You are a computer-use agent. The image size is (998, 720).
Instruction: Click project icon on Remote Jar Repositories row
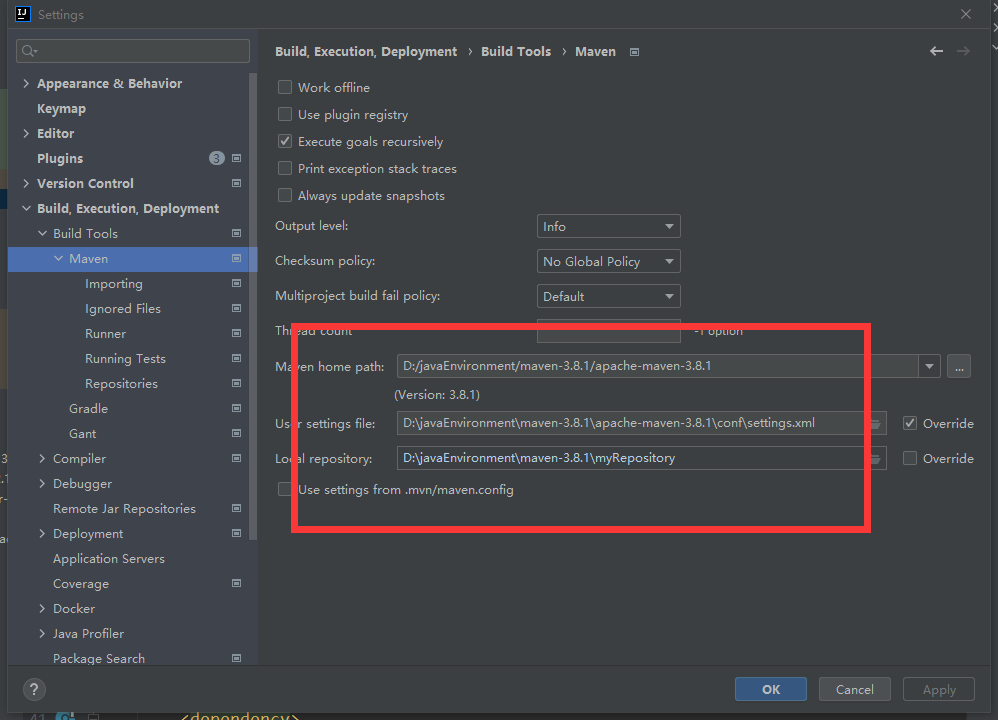pos(236,509)
